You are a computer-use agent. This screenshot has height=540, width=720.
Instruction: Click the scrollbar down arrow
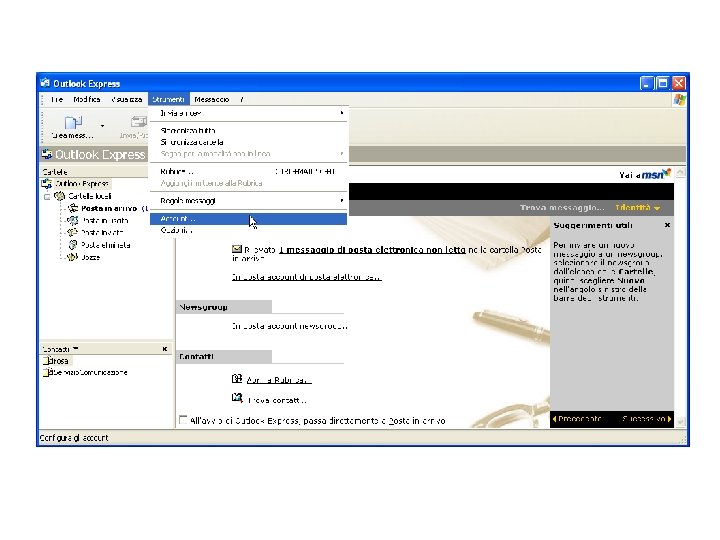[x=680, y=422]
